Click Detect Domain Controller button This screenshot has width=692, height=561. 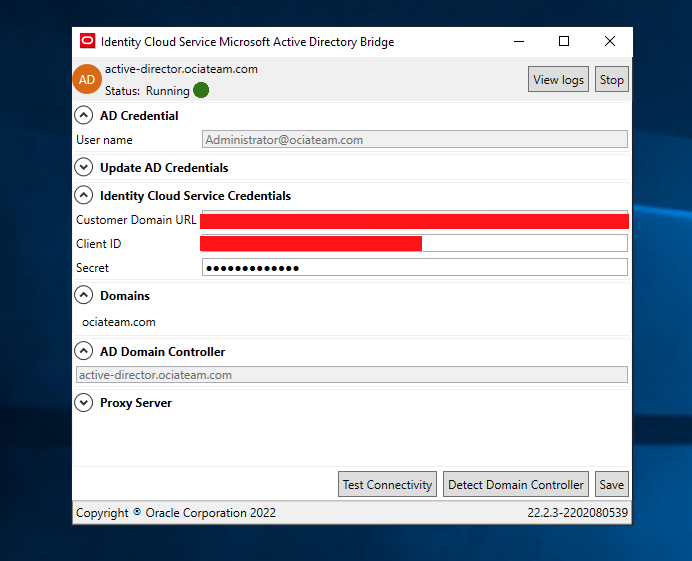pyautogui.click(x=515, y=484)
